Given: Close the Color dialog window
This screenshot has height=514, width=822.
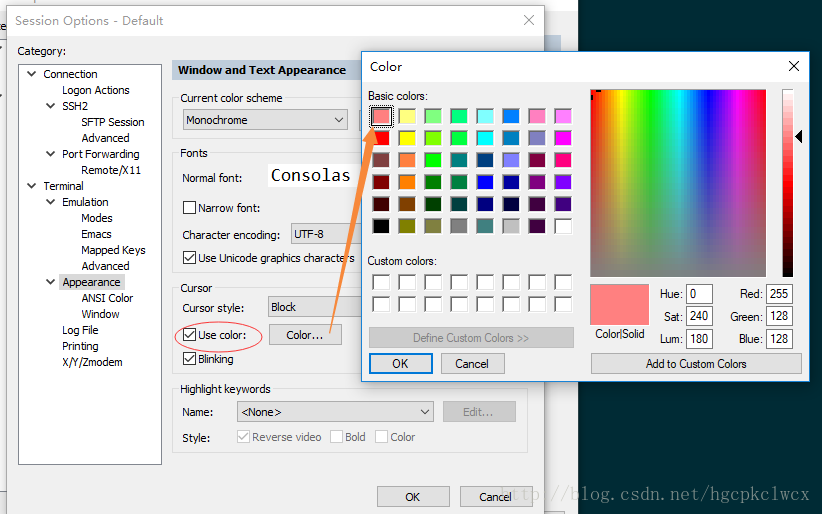Looking at the screenshot, I should [x=794, y=66].
